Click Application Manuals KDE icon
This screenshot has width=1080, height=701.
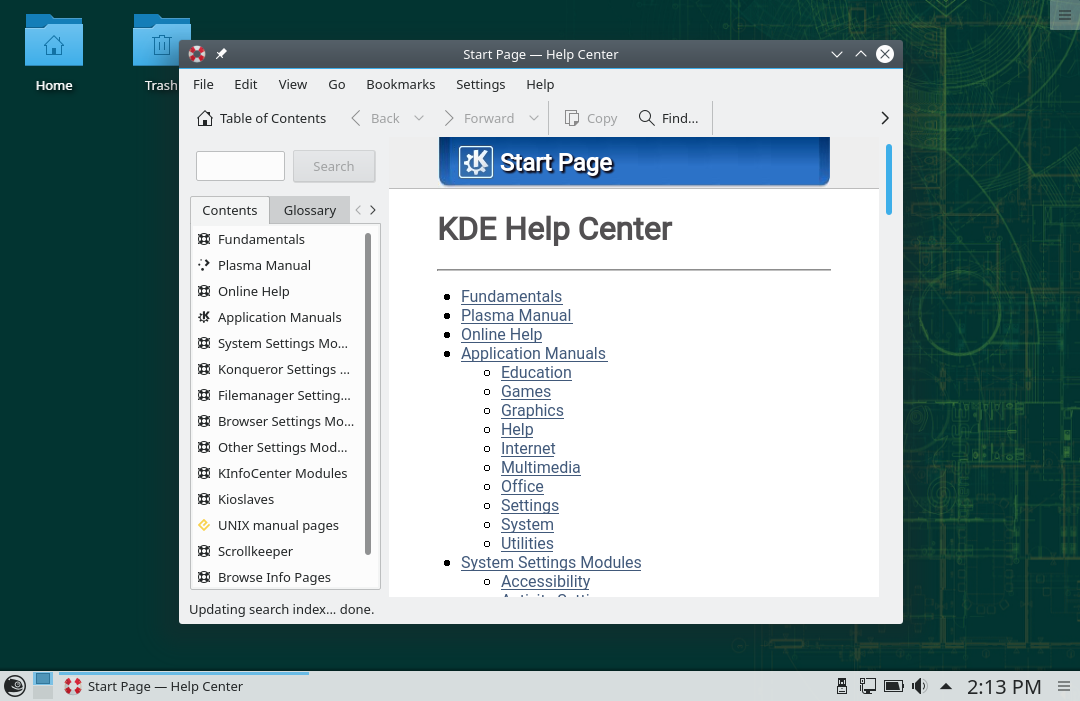click(204, 317)
